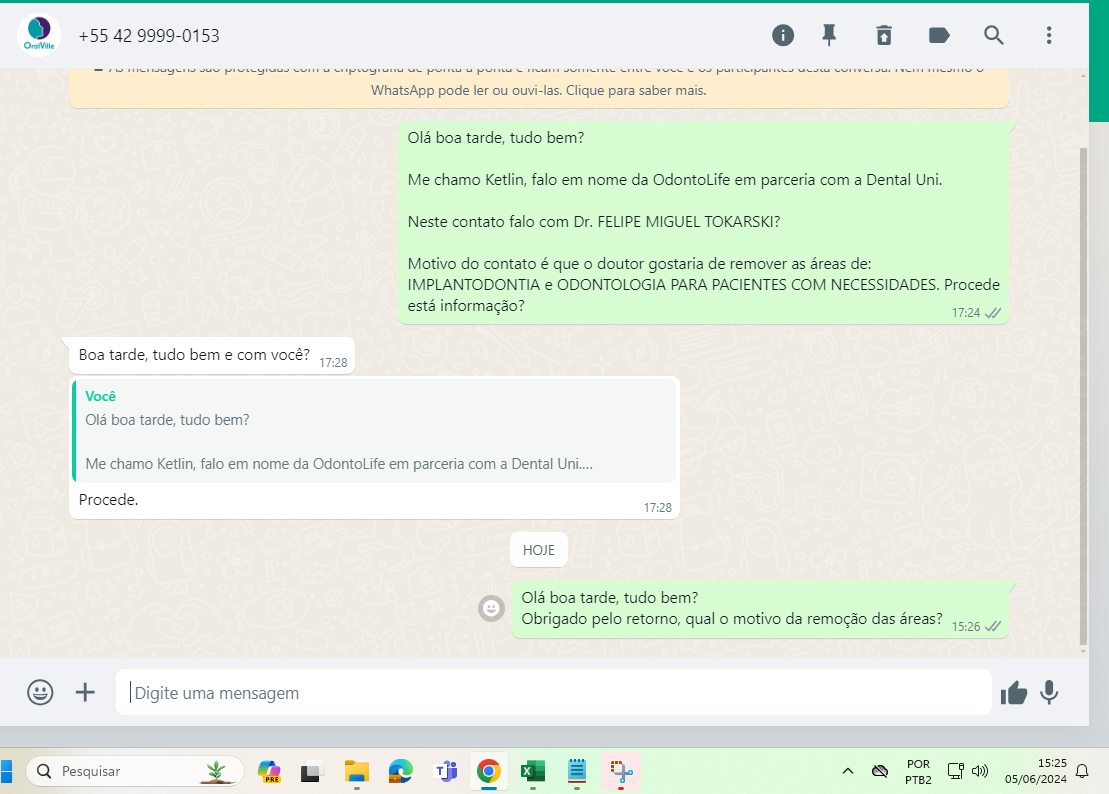Jump to quoted message from Você

tap(374, 430)
